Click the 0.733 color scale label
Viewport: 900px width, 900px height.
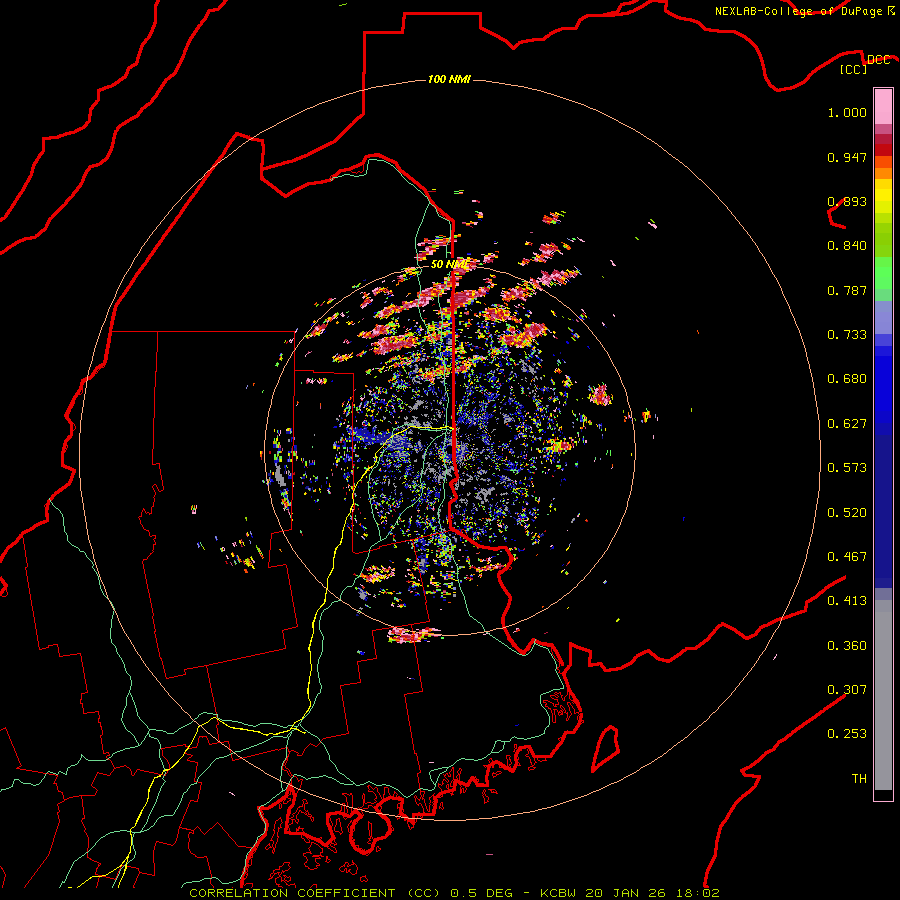pos(847,335)
